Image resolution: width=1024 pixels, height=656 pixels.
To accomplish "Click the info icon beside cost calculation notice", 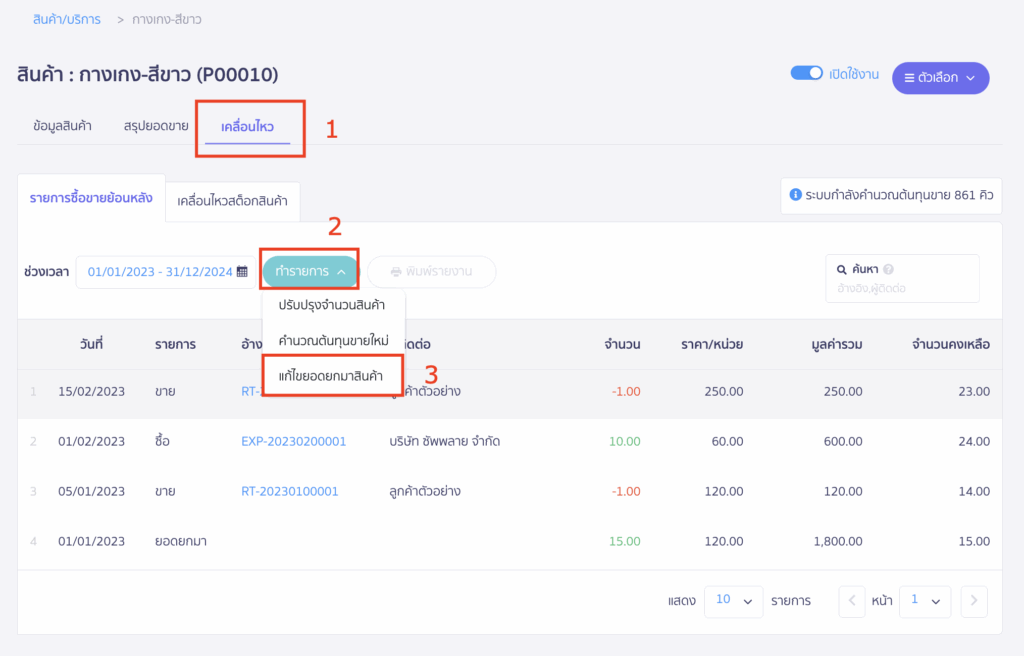I will click(796, 196).
